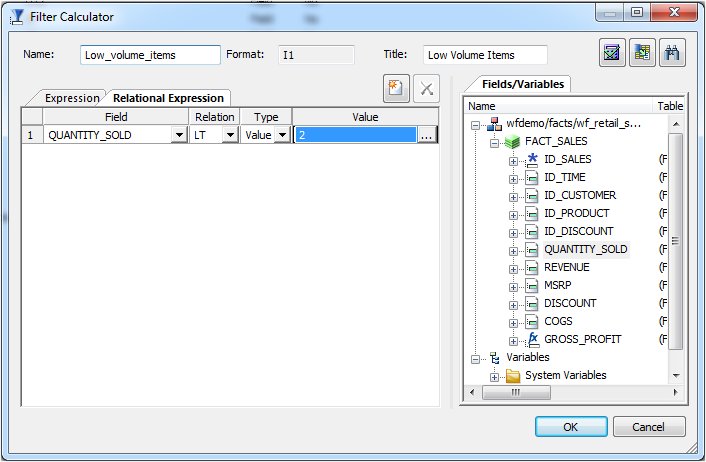Click the ID_DISCOUNT field icon
The height and width of the screenshot is (462, 706).
(x=532, y=232)
